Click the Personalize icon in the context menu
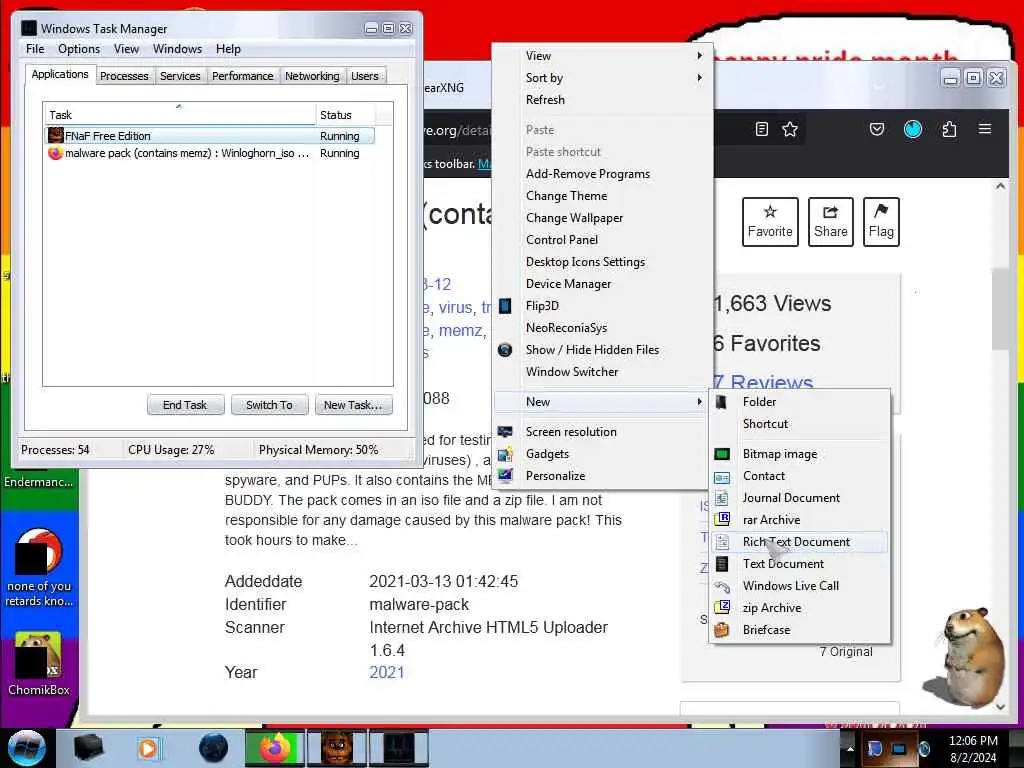Screen dimensions: 1024x768 [505, 475]
